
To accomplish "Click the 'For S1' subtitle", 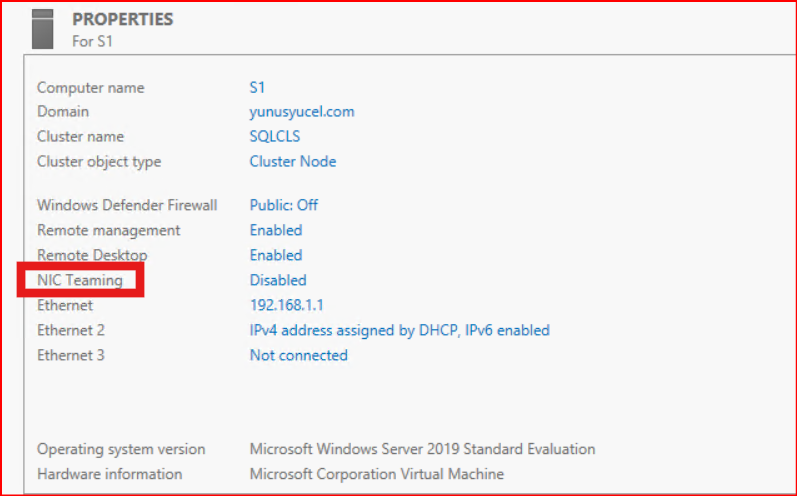I will [x=95, y=41].
